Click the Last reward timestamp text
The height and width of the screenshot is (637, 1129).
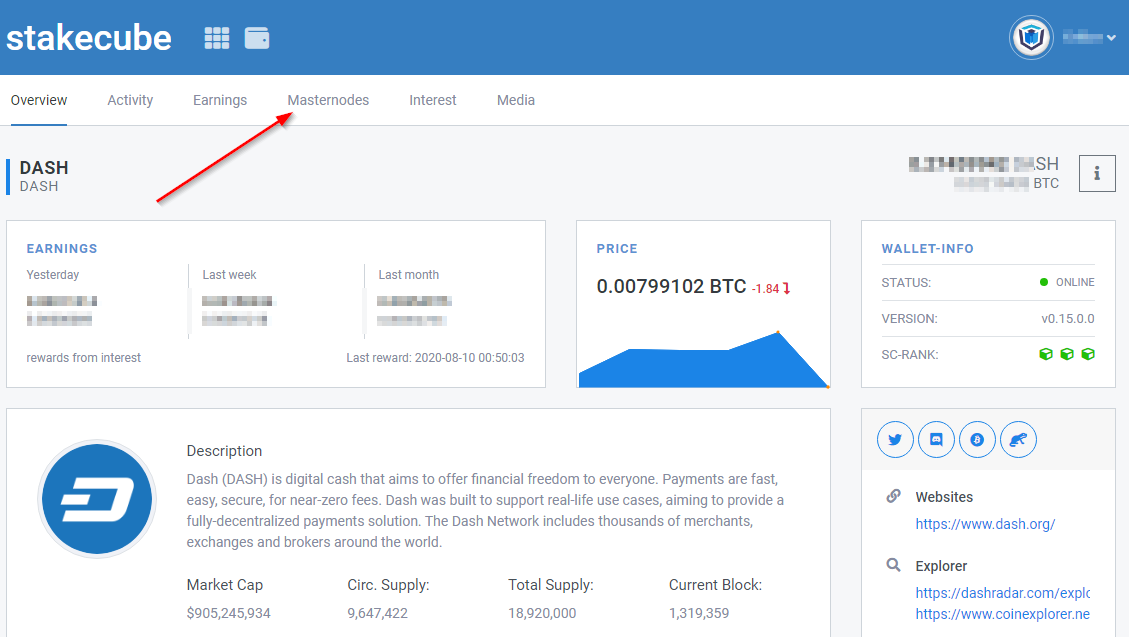[x=436, y=358]
